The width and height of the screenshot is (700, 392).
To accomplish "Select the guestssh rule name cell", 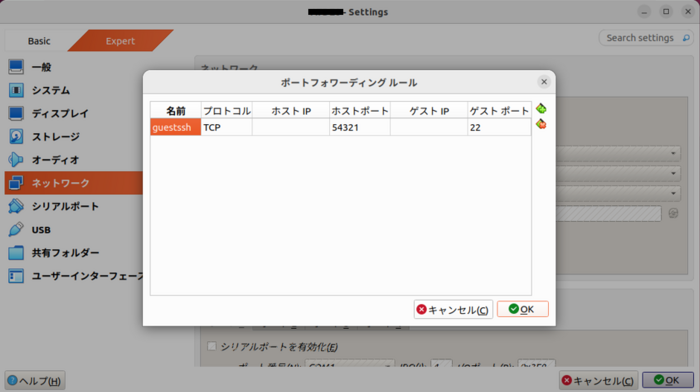I will [175, 127].
